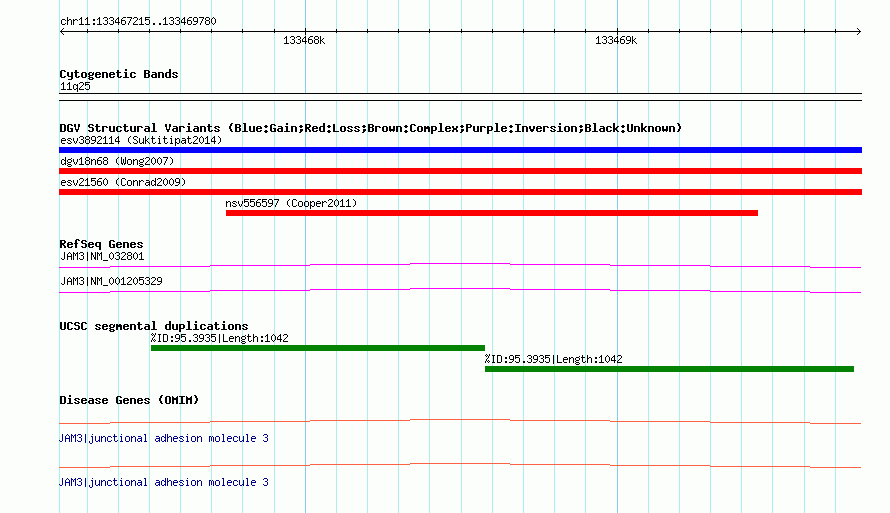Click the red esv21560 loss variant bar
The image size is (890, 513).
click(x=460, y=192)
